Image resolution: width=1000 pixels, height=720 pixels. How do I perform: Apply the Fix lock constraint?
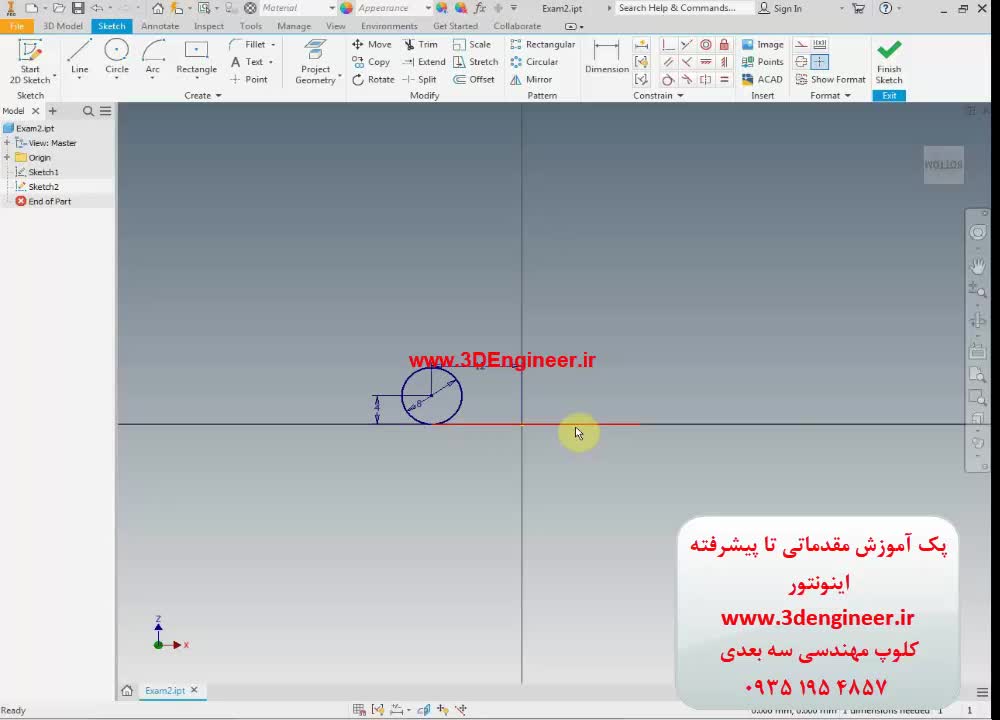[723, 44]
